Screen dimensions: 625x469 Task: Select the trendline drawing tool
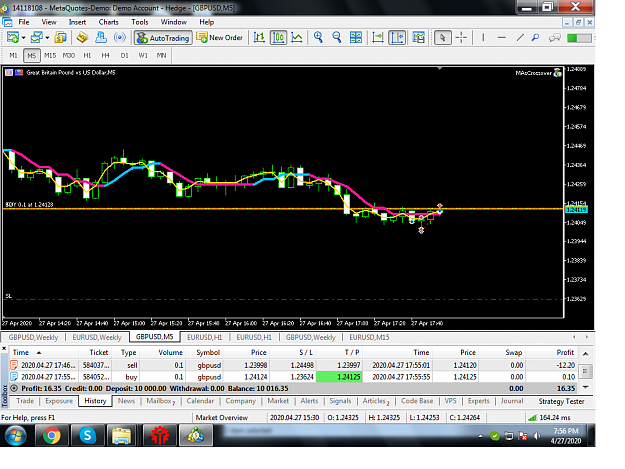pyautogui.click(x=520, y=38)
